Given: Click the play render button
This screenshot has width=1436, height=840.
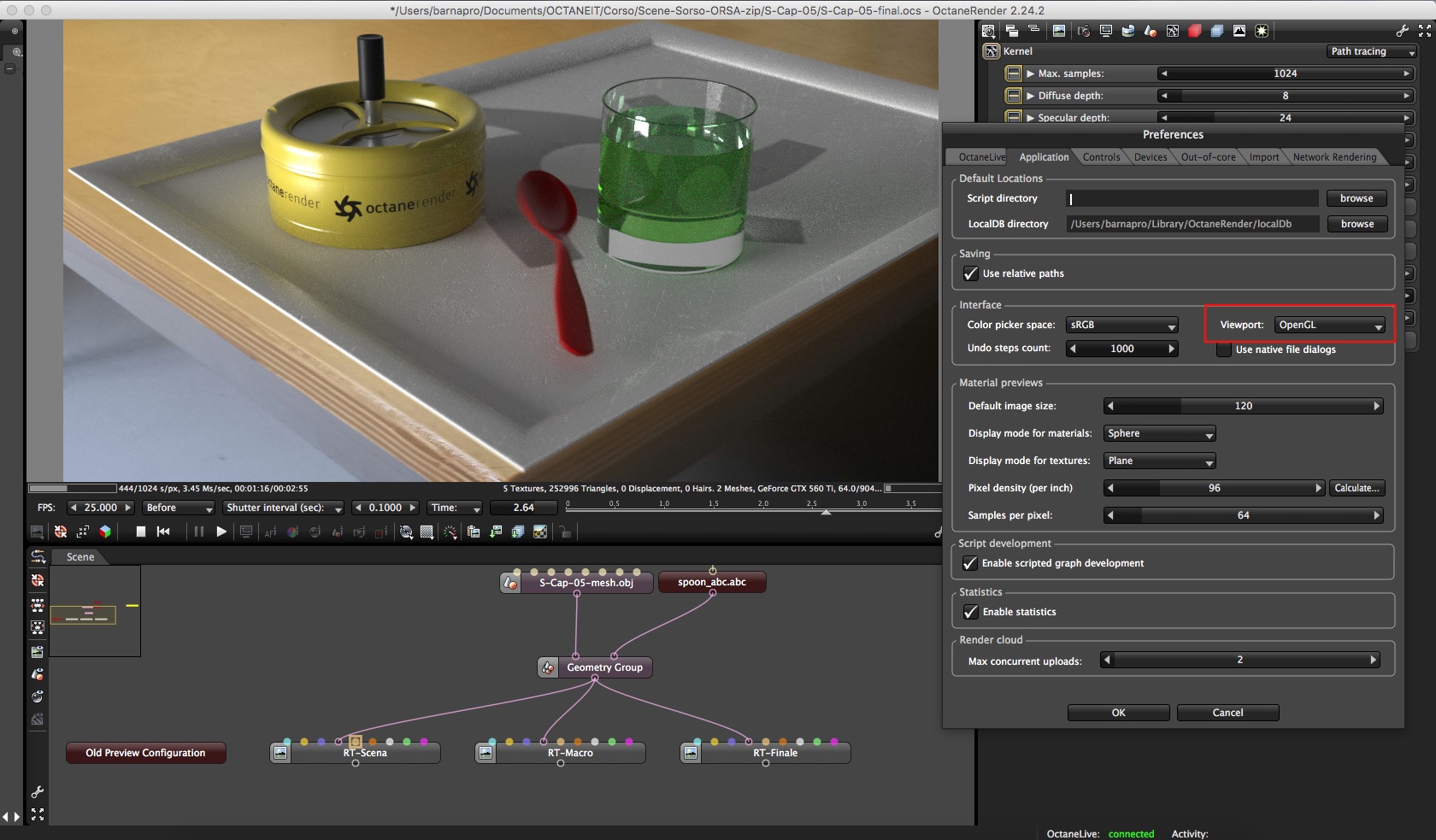Looking at the screenshot, I should coord(221,532).
